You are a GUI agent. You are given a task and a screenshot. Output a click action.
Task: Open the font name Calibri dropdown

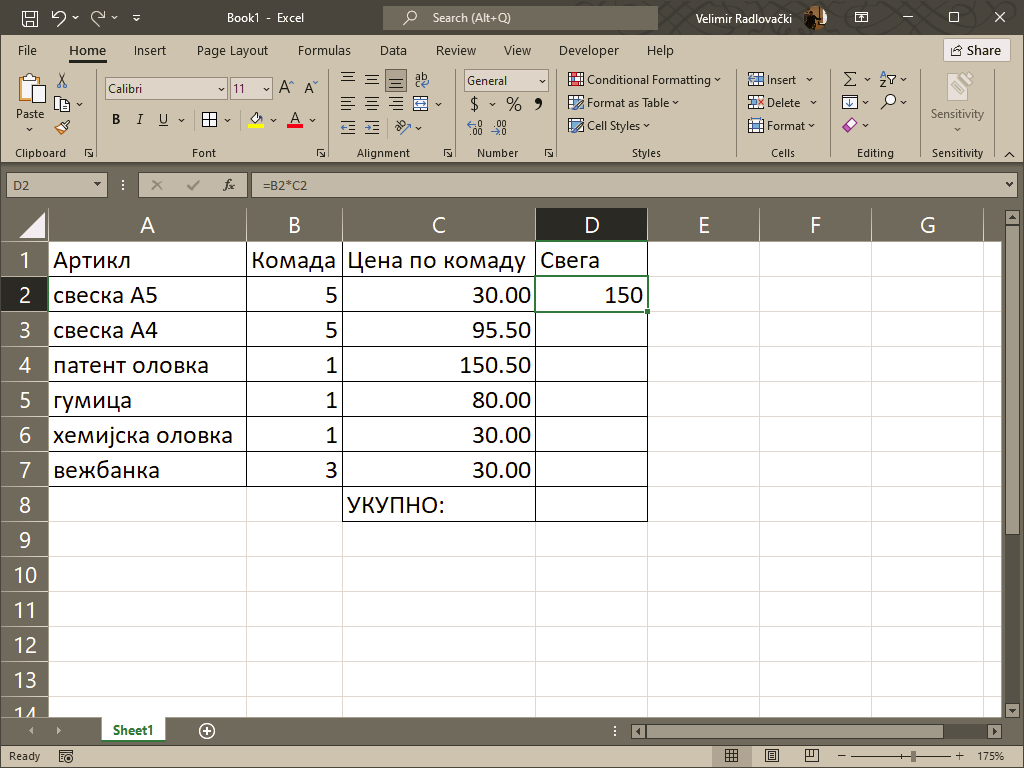pyautogui.click(x=221, y=89)
